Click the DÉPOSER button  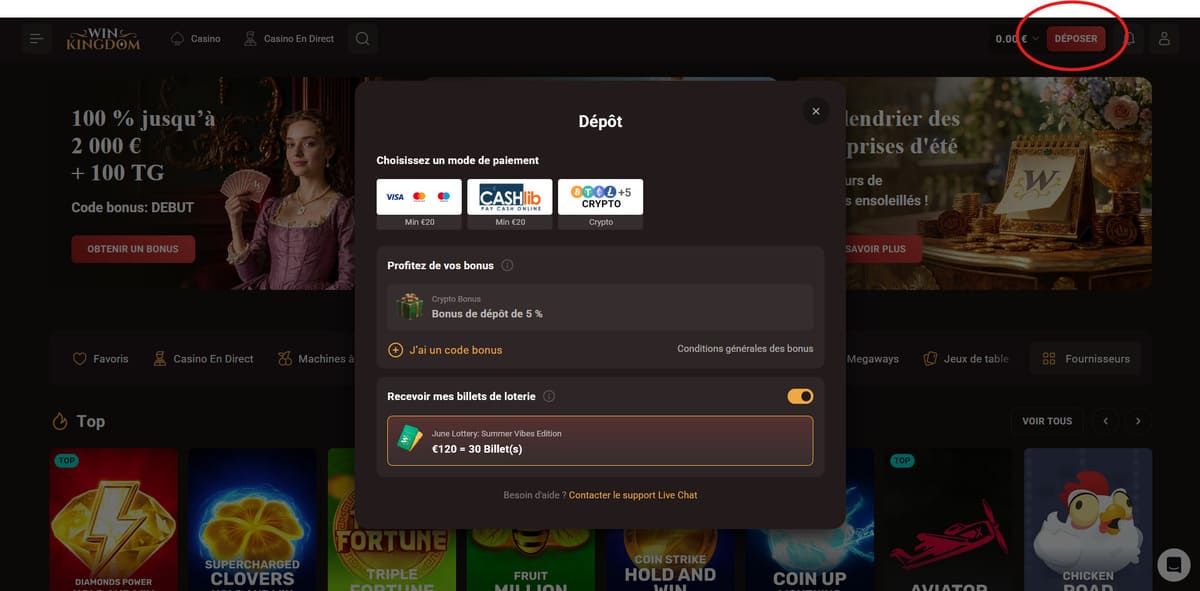point(1076,39)
